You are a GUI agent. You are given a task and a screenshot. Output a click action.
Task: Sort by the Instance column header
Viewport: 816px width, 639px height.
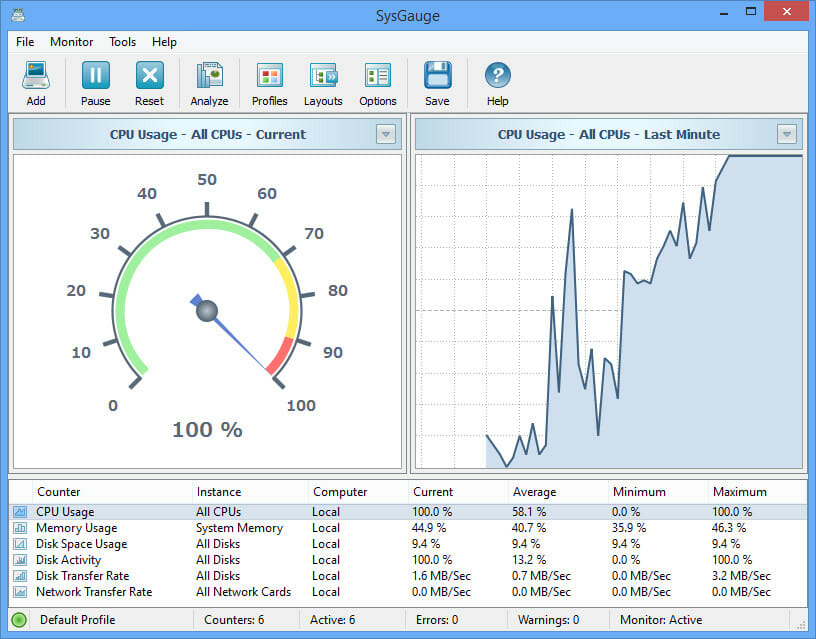pos(250,492)
